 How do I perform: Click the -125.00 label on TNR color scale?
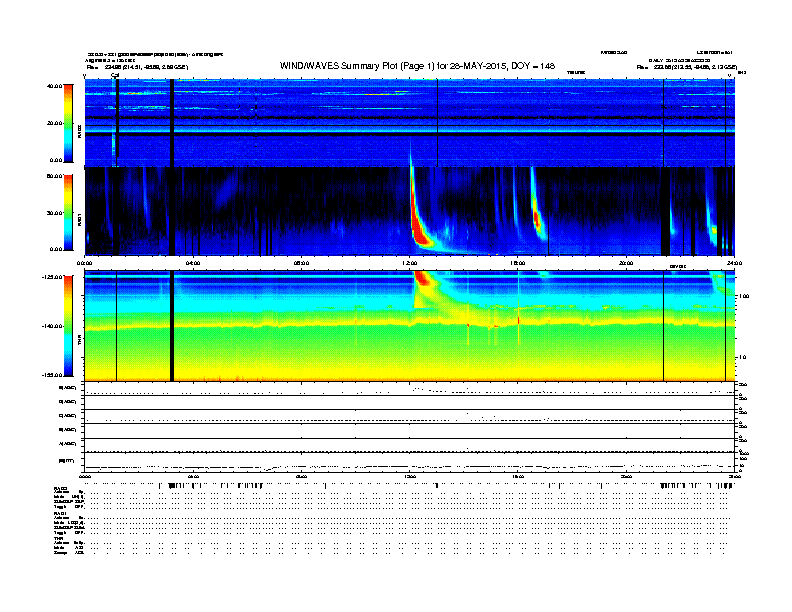pos(52,277)
